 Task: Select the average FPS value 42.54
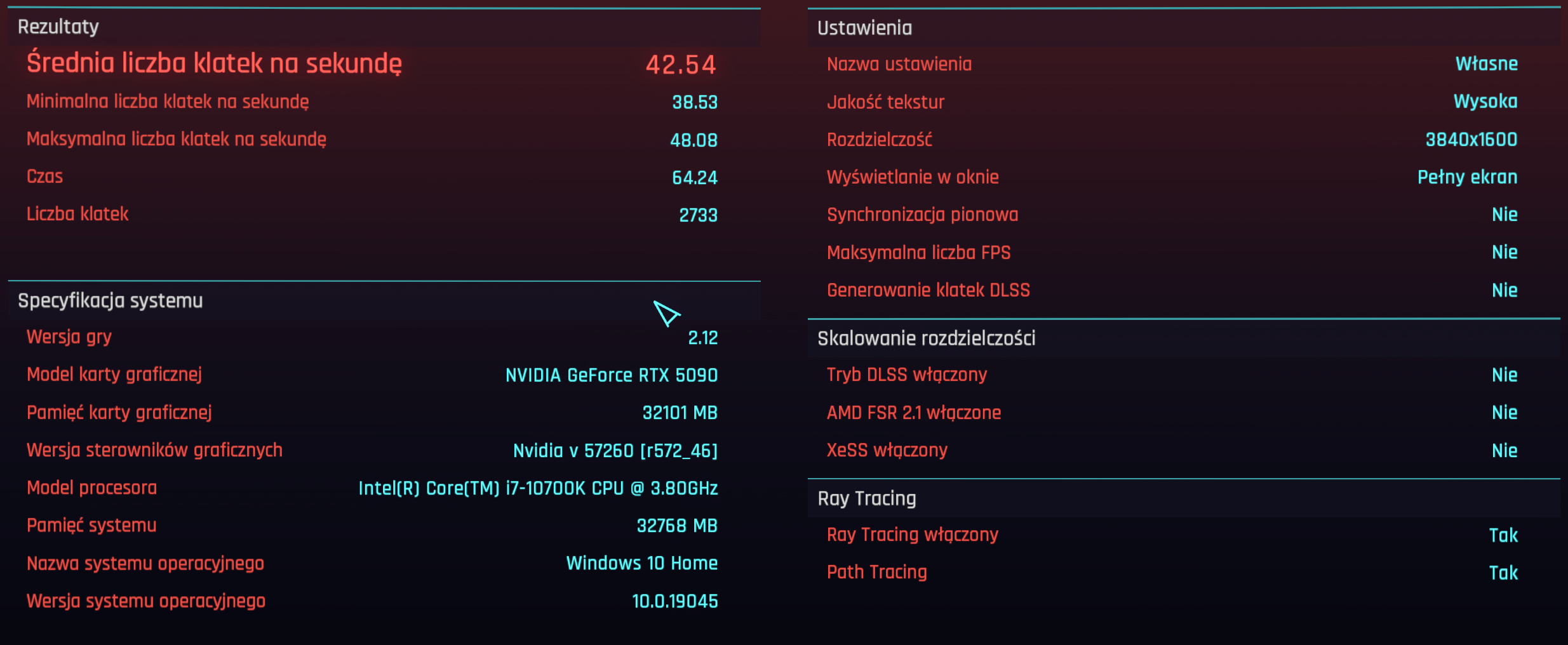(x=680, y=64)
